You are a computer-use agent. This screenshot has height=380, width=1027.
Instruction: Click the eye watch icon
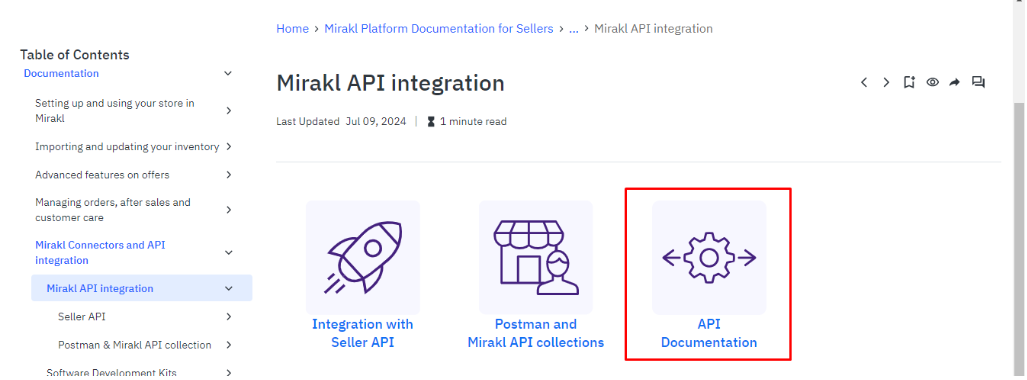pos(933,83)
